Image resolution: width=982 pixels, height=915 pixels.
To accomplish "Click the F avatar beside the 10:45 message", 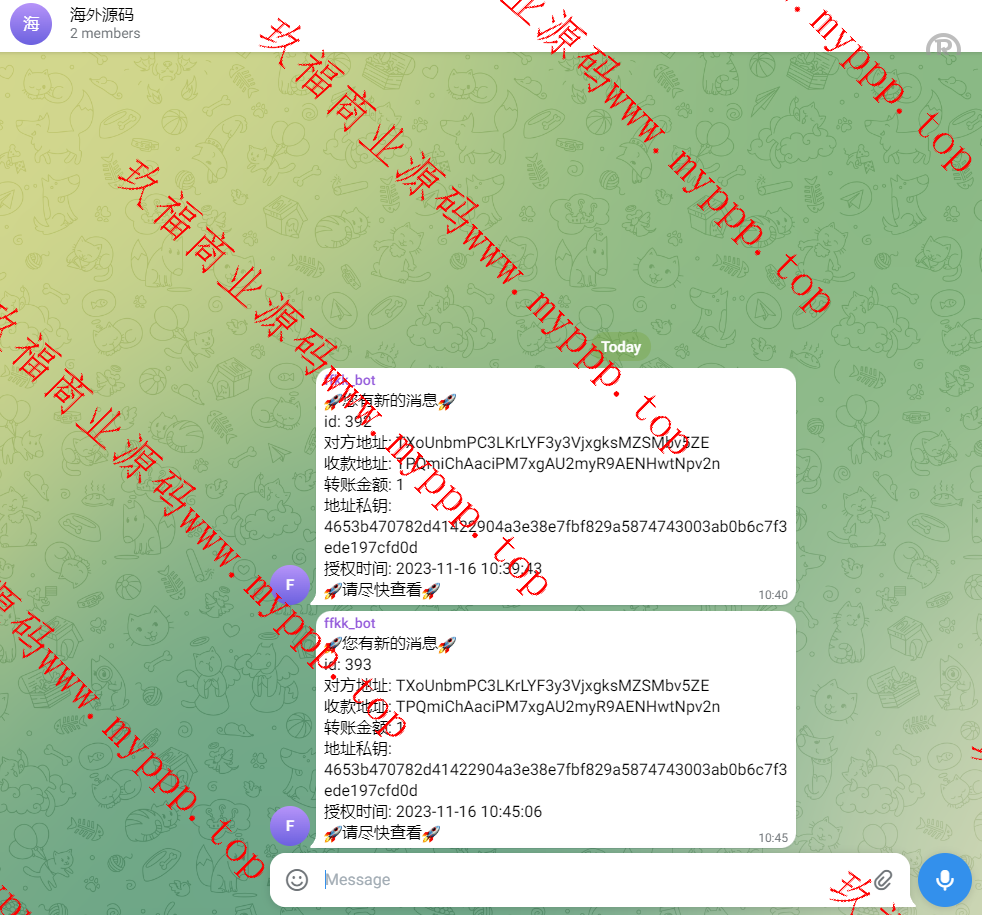I will click(x=290, y=826).
